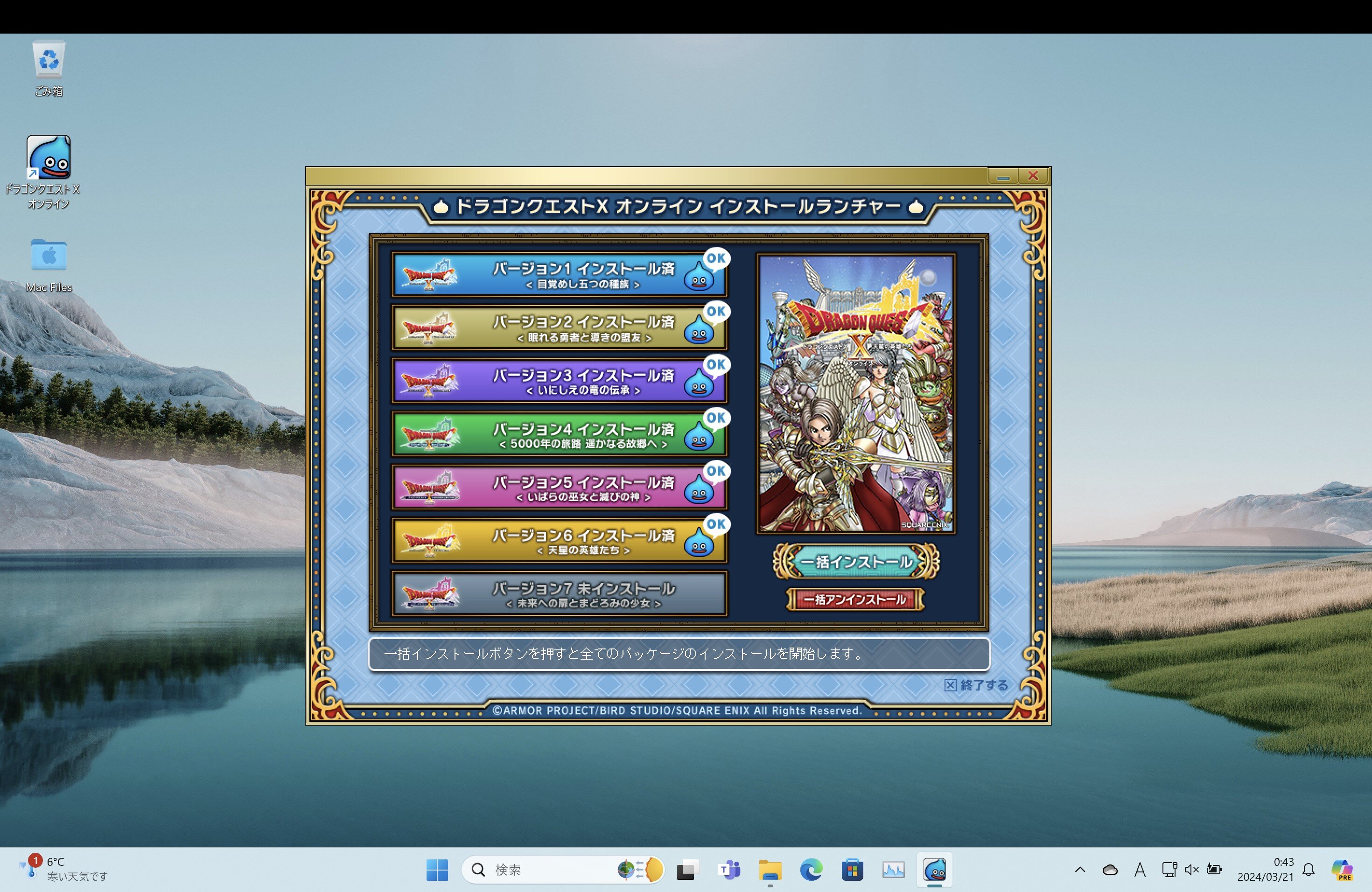Launch Microsoft Edge from the taskbar
The image size is (1372, 892).
click(x=811, y=870)
